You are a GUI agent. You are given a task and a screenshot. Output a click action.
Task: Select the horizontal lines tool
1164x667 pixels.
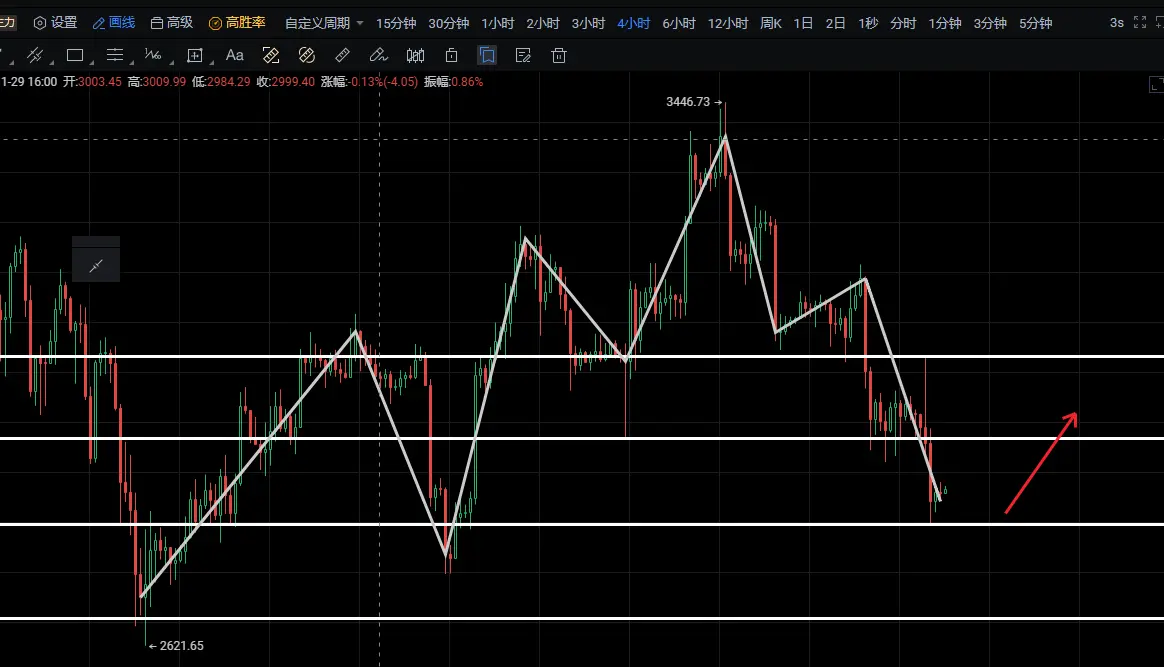pos(114,55)
